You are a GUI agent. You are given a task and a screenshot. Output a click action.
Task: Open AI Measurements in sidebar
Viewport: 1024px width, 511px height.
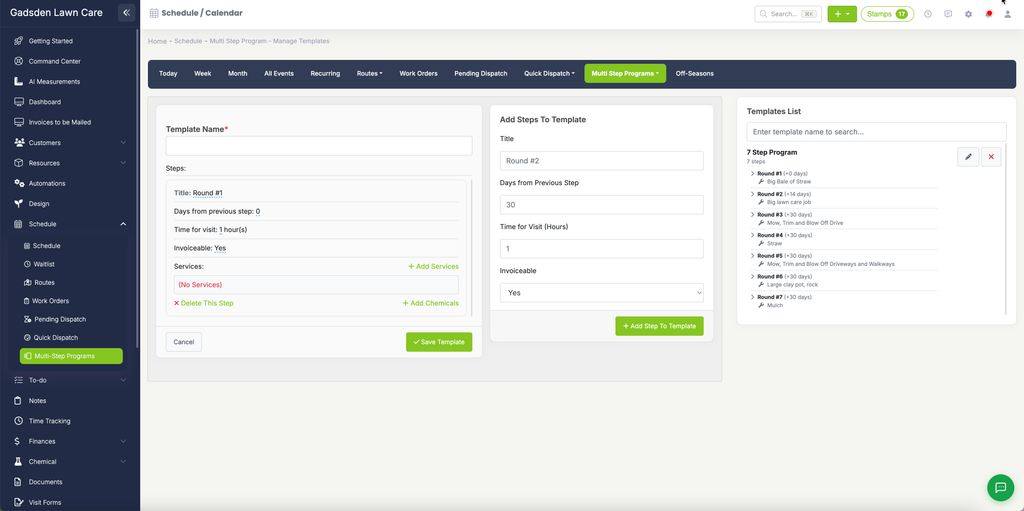tap(54, 82)
